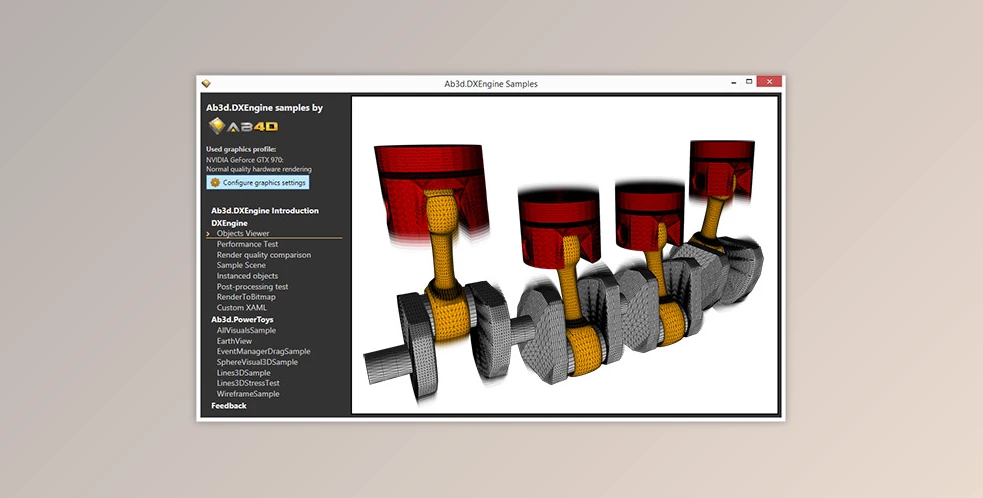The width and height of the screenshot is (983, 498).
Task: Minimize the Ab3d.DXEngine Samples window
Action: point(733,82)
